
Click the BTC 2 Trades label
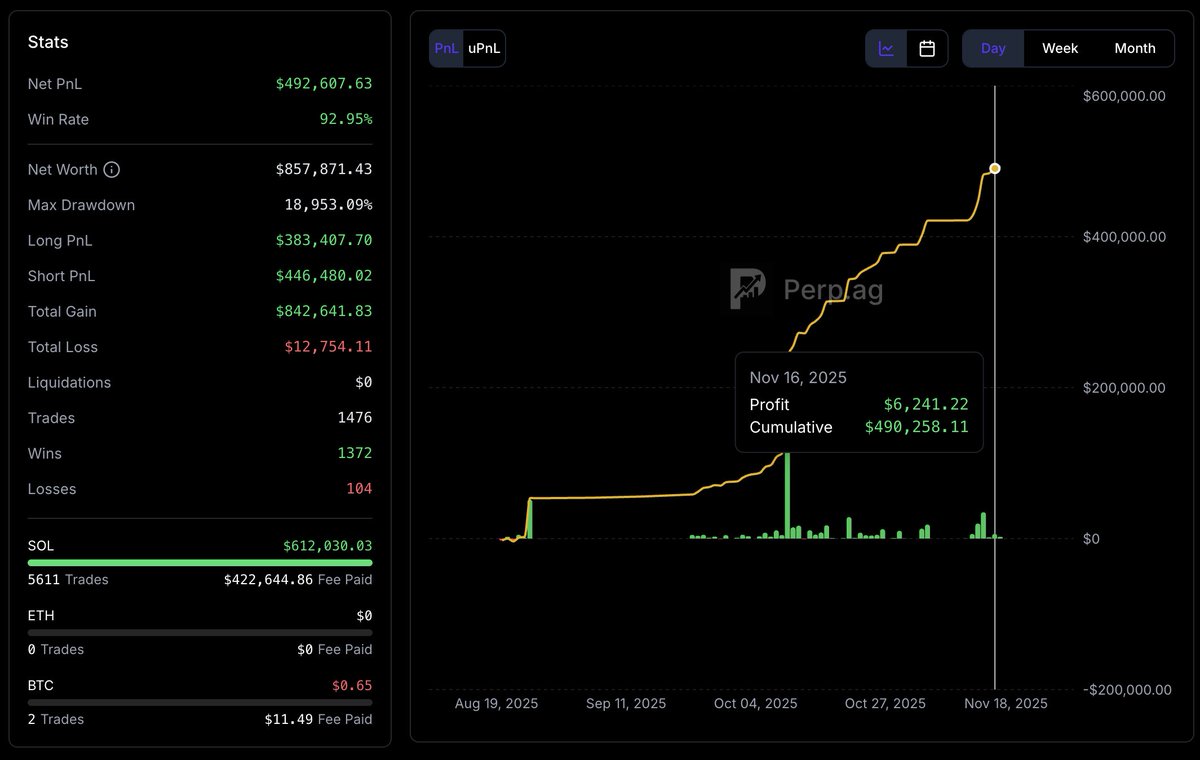point(56,720)
